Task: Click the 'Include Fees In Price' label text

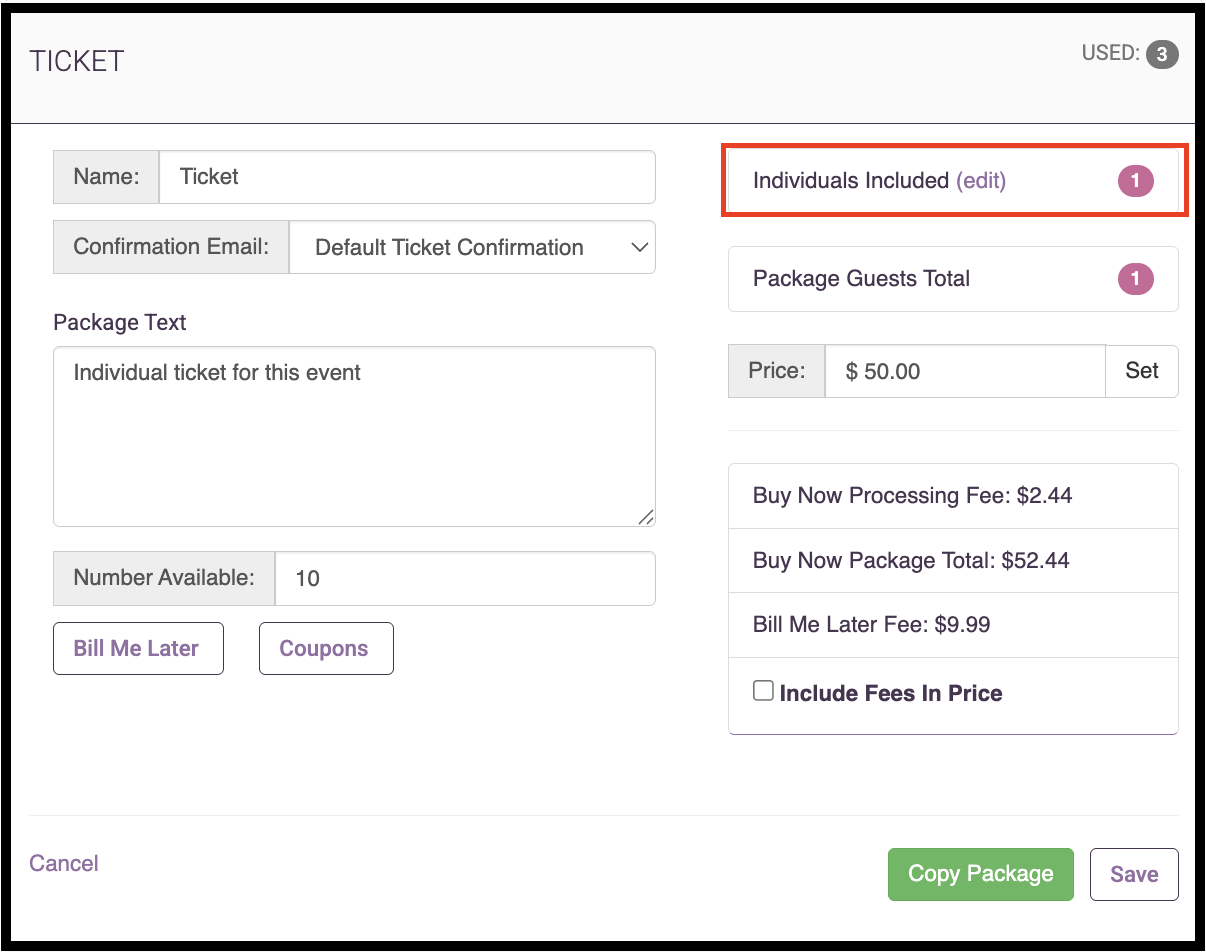Action: 891,693
